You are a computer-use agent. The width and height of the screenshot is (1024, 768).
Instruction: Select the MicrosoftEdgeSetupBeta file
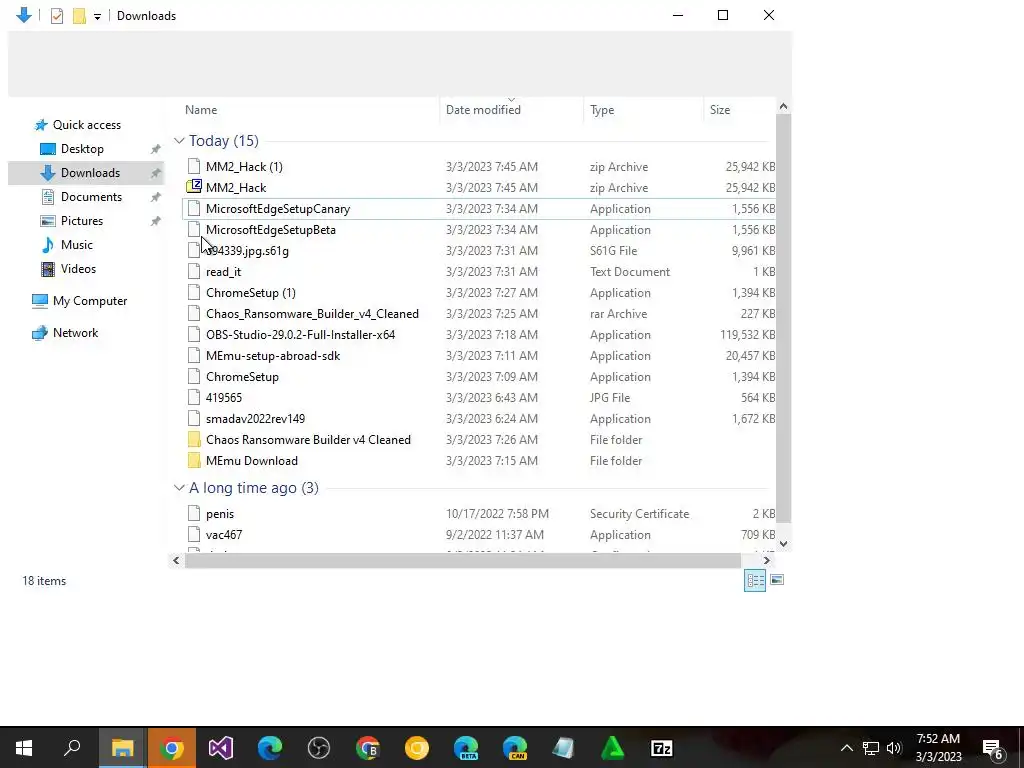click(x=479, y=230)
